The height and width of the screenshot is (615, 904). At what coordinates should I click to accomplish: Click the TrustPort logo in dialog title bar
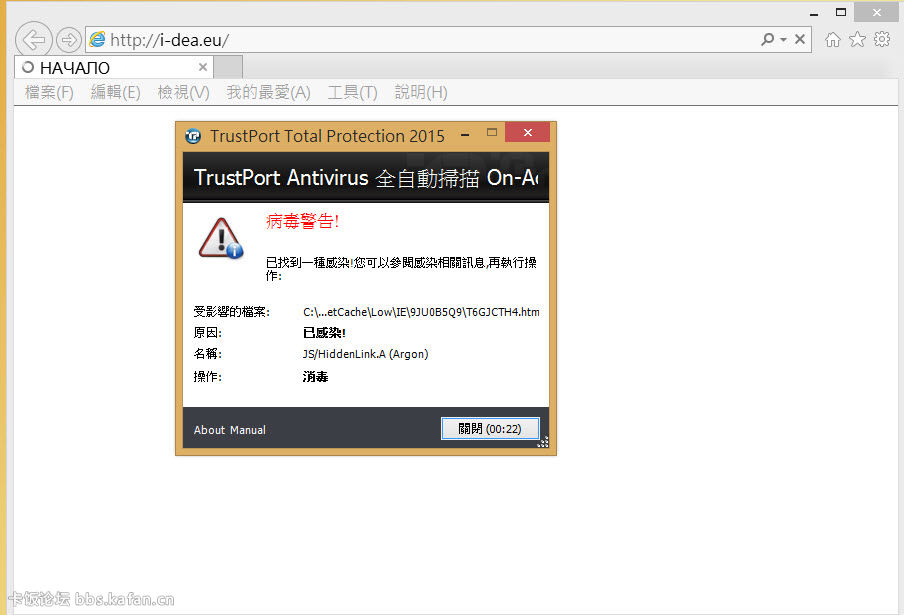click(x=193, y=136)
